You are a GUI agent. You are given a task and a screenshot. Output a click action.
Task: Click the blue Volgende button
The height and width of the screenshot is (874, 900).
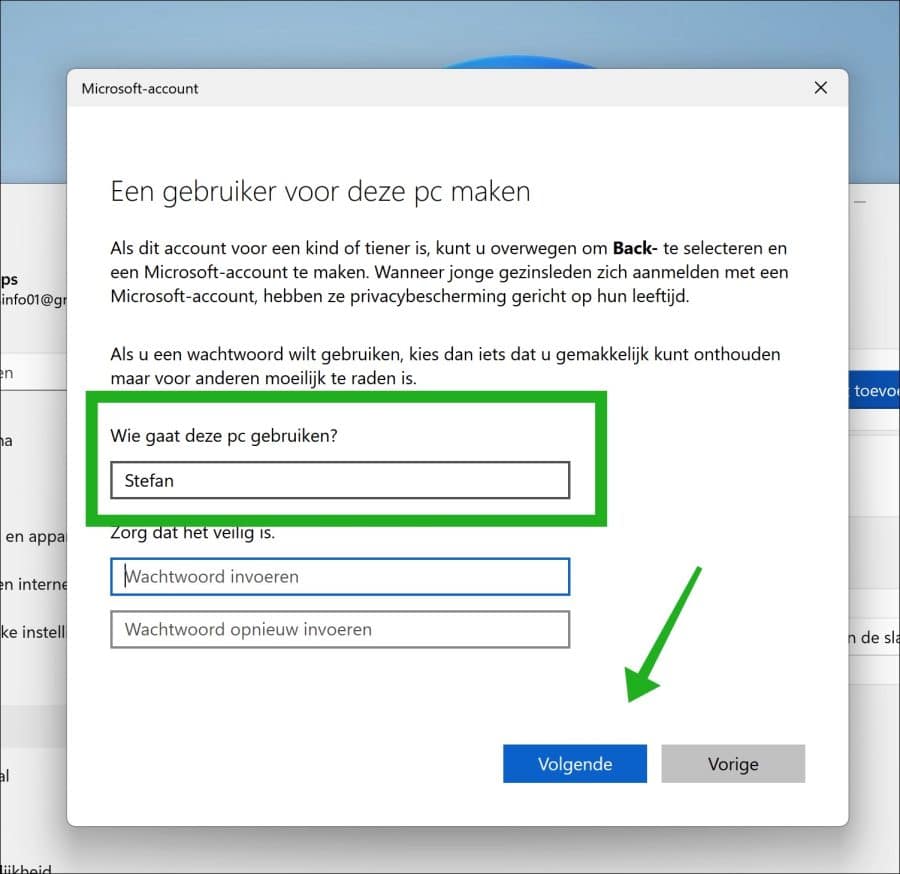(x=575, y=763)
